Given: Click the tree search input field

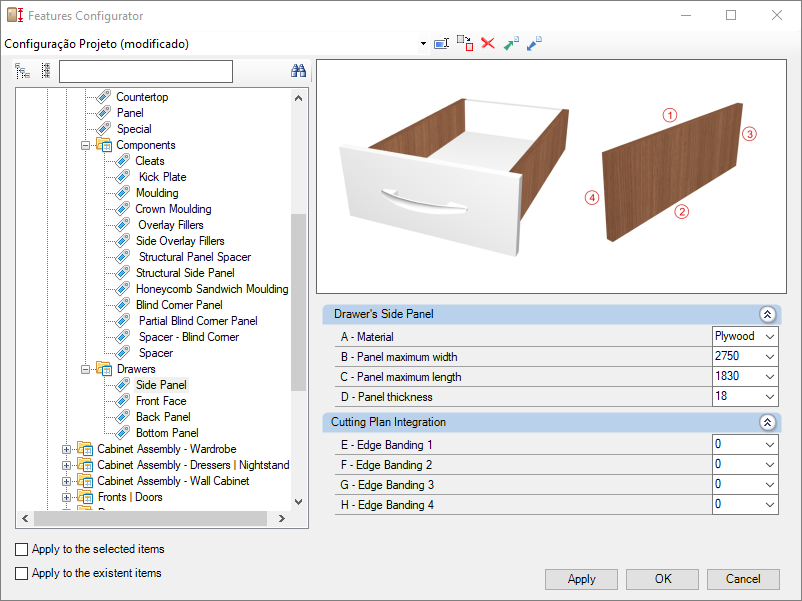Looking at the screenshot, I should coord(146,71).
